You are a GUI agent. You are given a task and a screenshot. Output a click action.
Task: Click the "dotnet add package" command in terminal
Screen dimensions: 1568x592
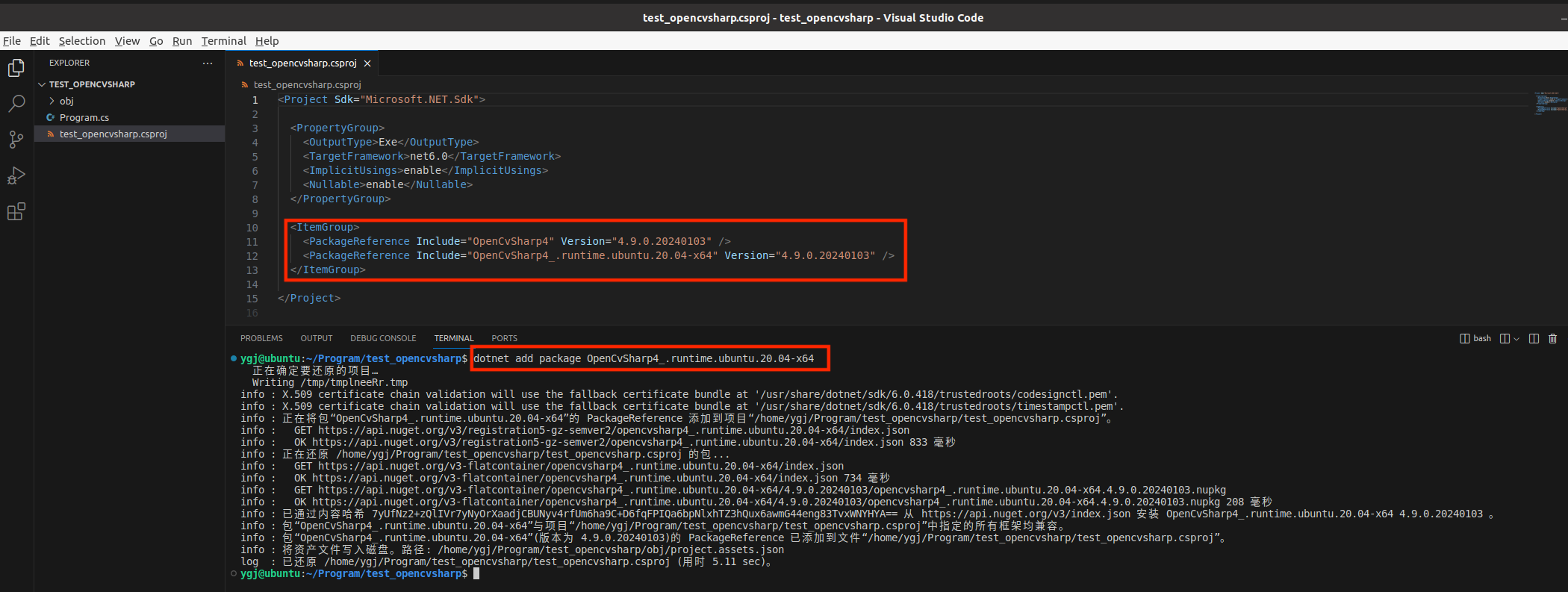[x=644, y=359]
